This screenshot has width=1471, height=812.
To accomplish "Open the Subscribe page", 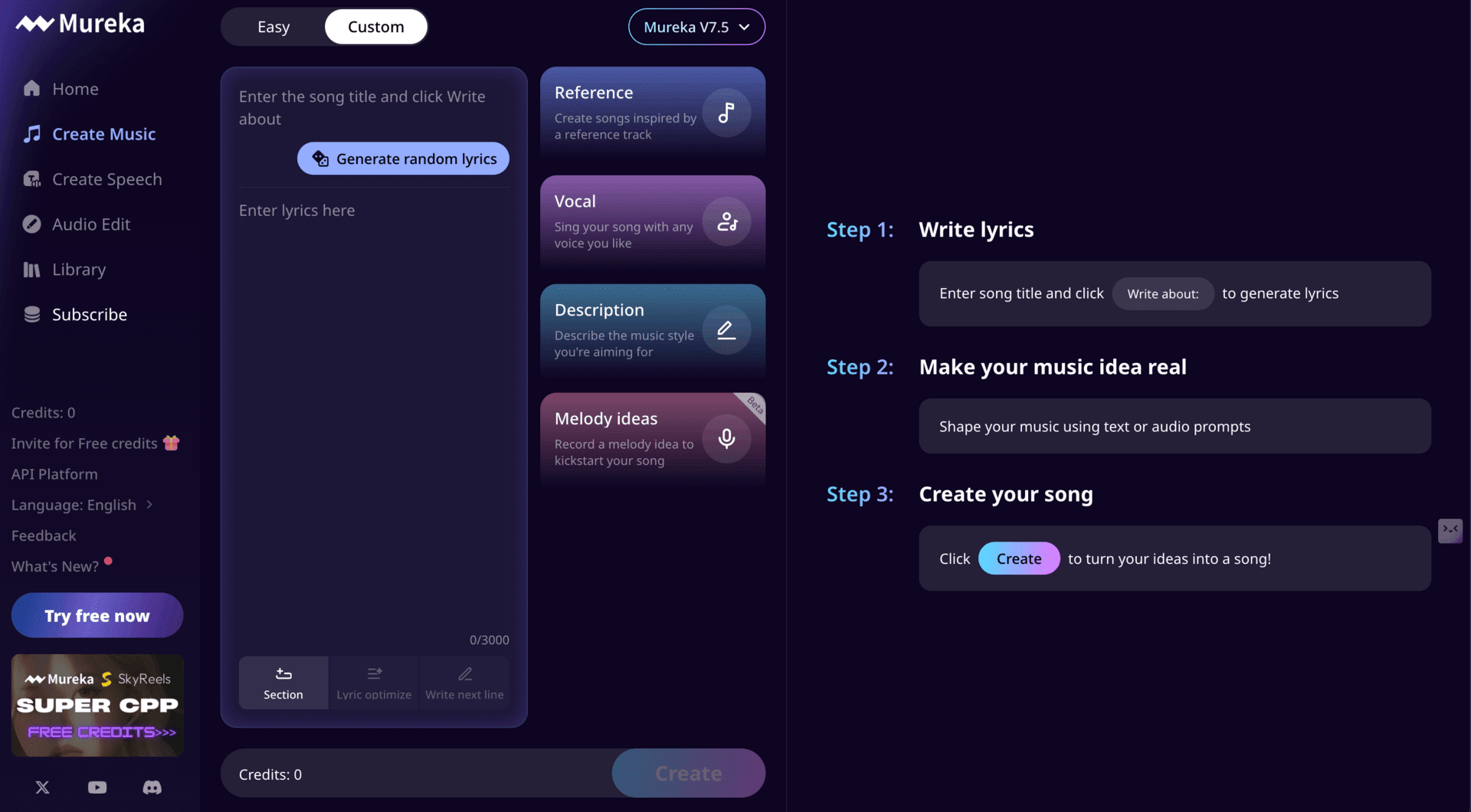I will (90, 315).
